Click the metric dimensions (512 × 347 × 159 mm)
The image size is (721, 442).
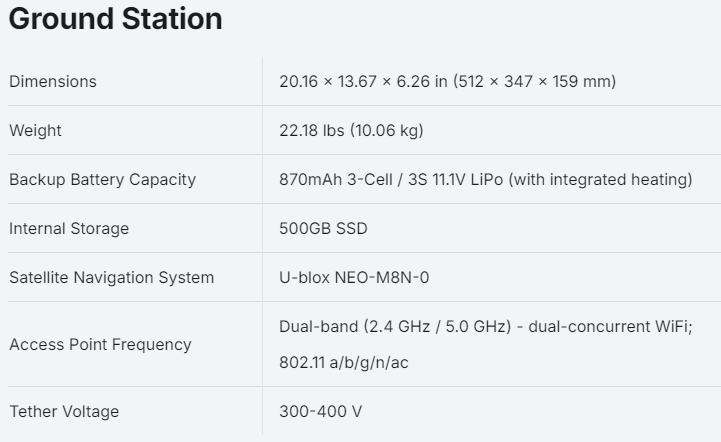(534, 81)
